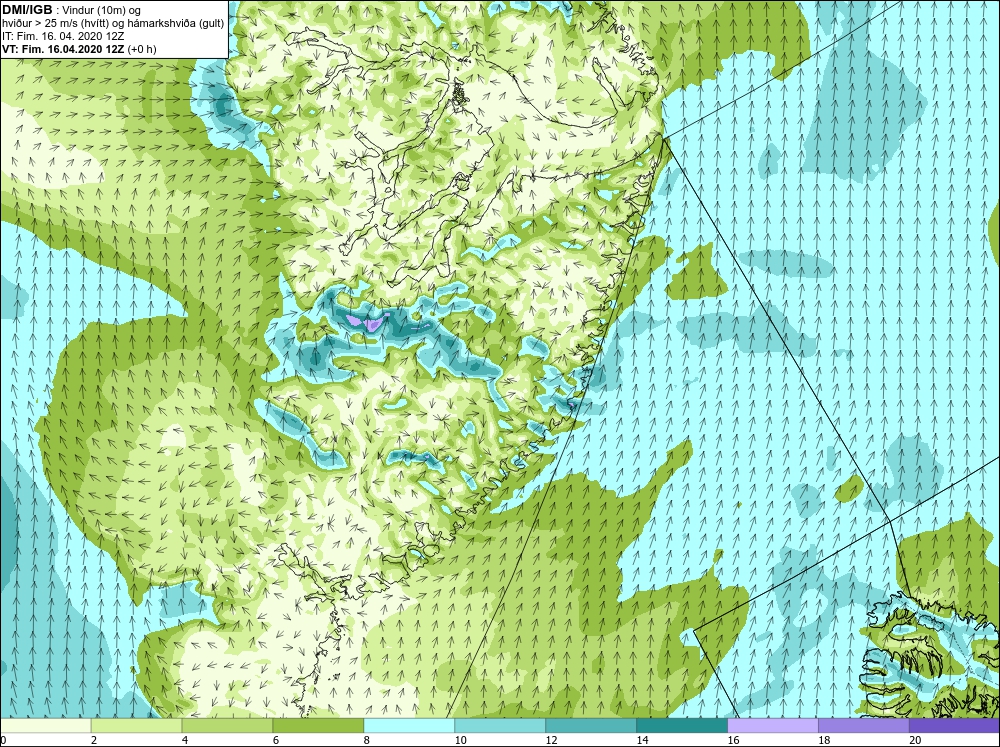Click the 0–2 m/s pale yellow swatch
Image resolution: width=1000 pixels, height=747 pixels.
[x=45, y=726]
